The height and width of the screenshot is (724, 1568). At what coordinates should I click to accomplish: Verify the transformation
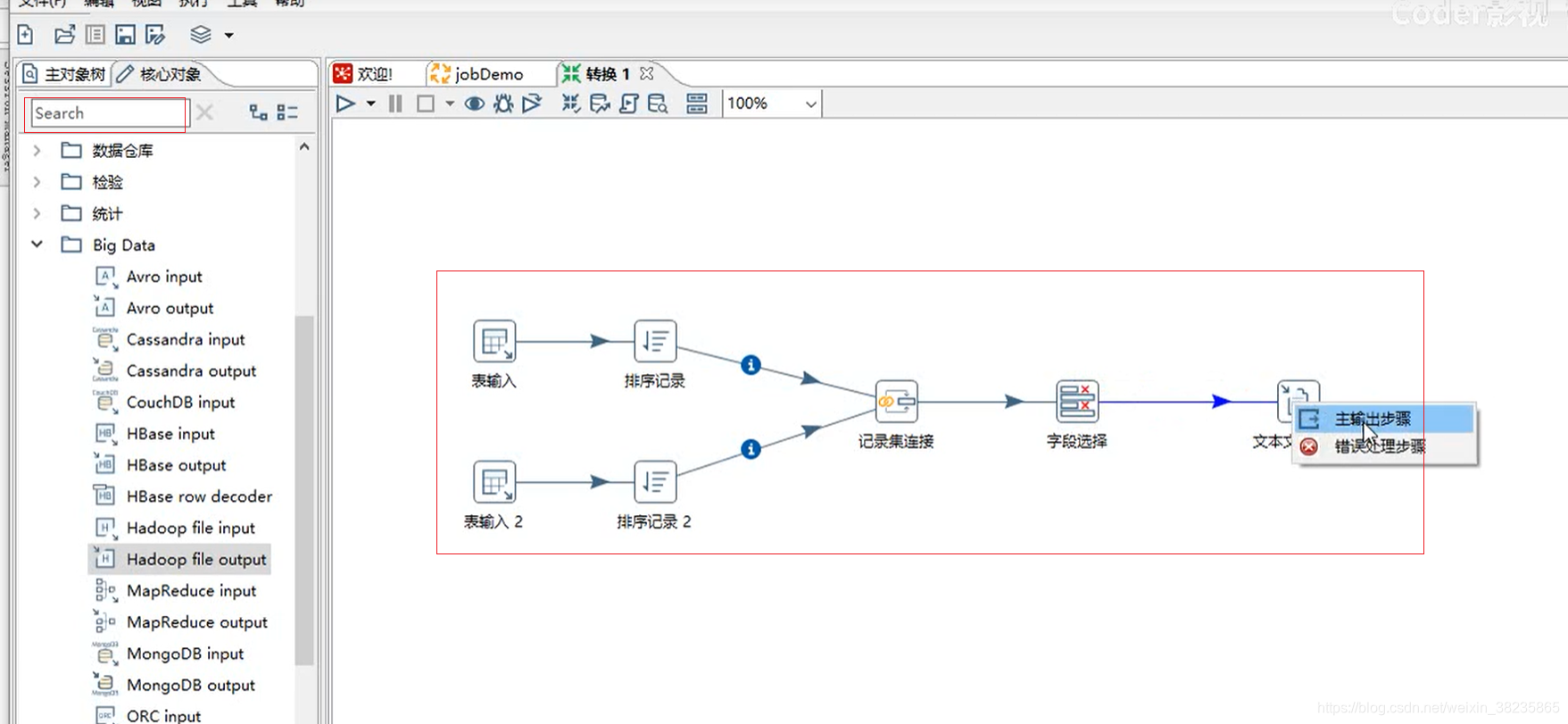click(571, 104)
